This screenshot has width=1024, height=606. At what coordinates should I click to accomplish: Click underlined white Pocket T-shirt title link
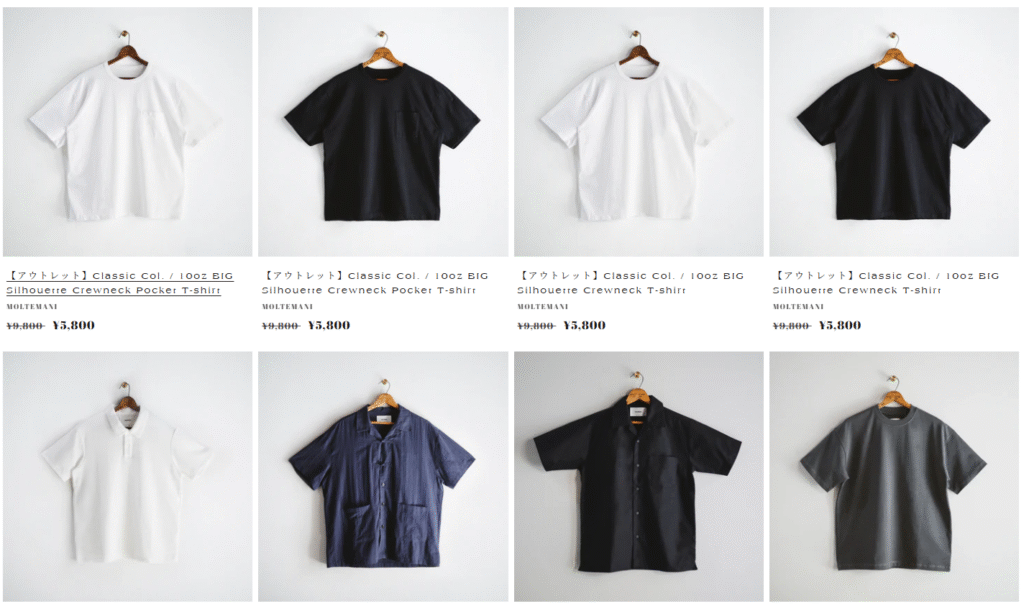(x=120, y=283)
